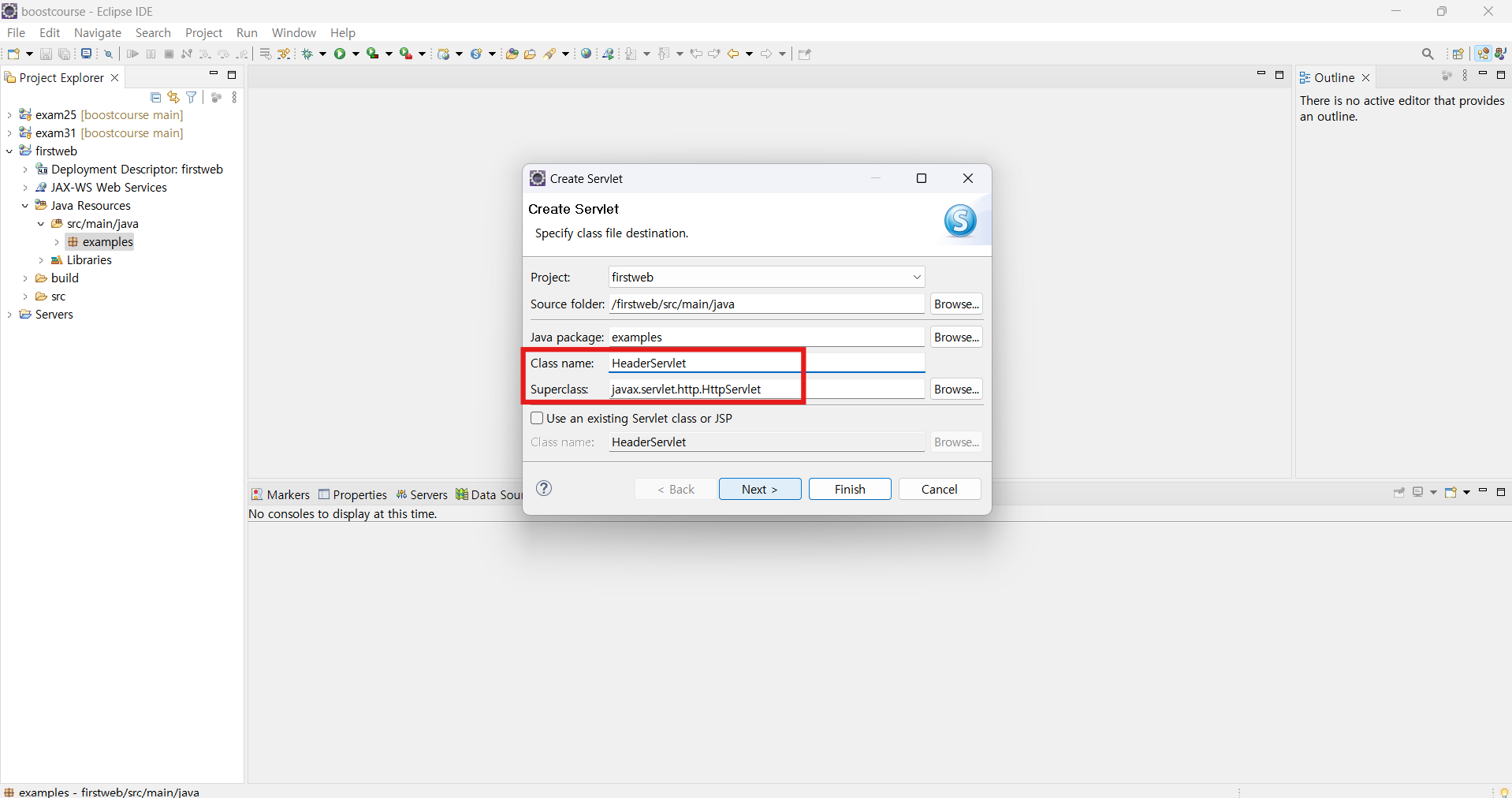Expand the exam25 project node
Viewport: 1512px width, 798px height.
9,115
